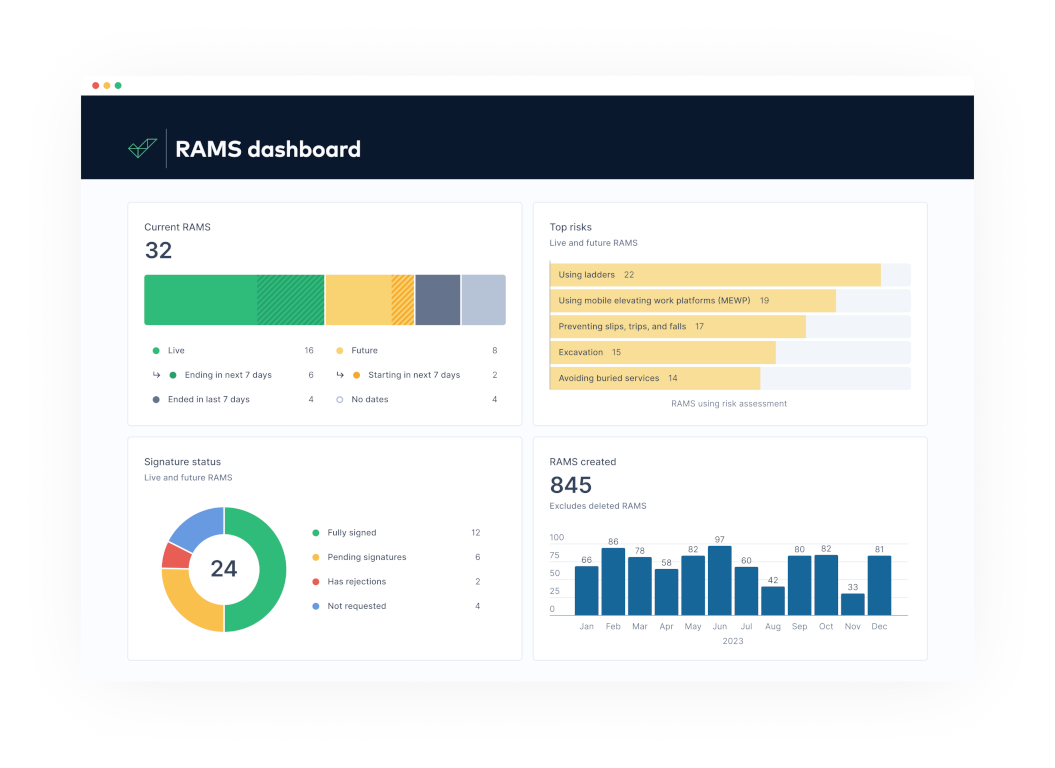Image resolution: width=1055 pixels, height=768 pixels.
Task: Click the November bar showing 33
Action: click(x=852, y=604)
